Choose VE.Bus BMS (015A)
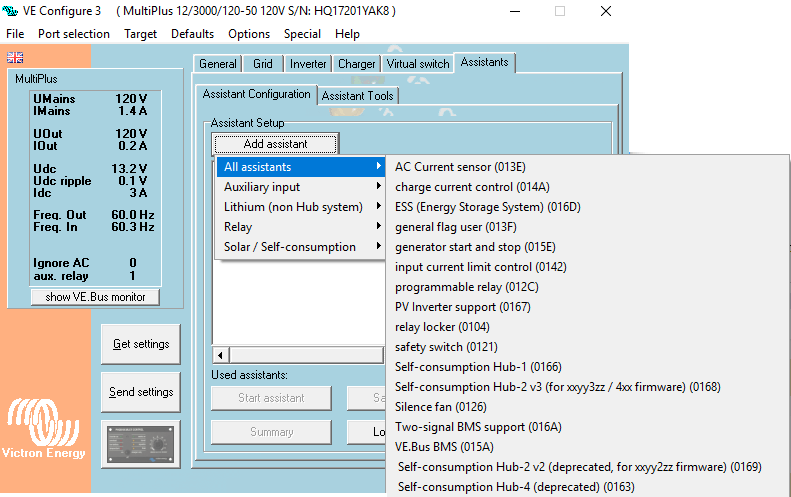 tap(588, 447)
